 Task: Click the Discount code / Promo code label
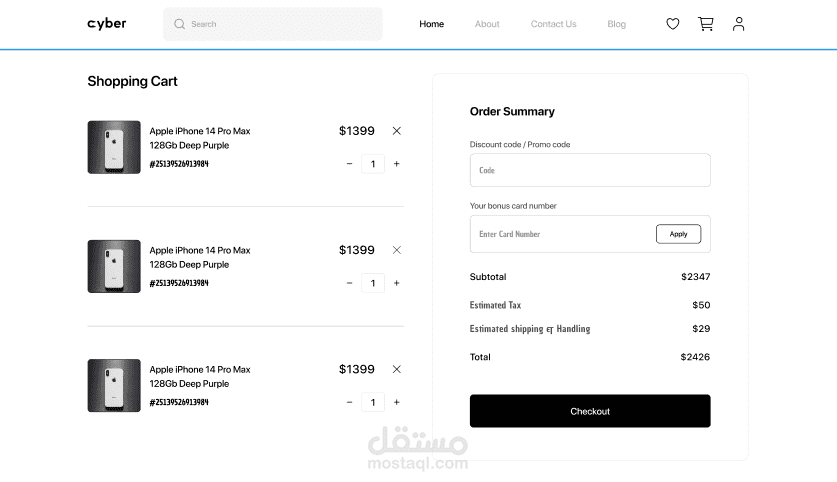point(520,144)
